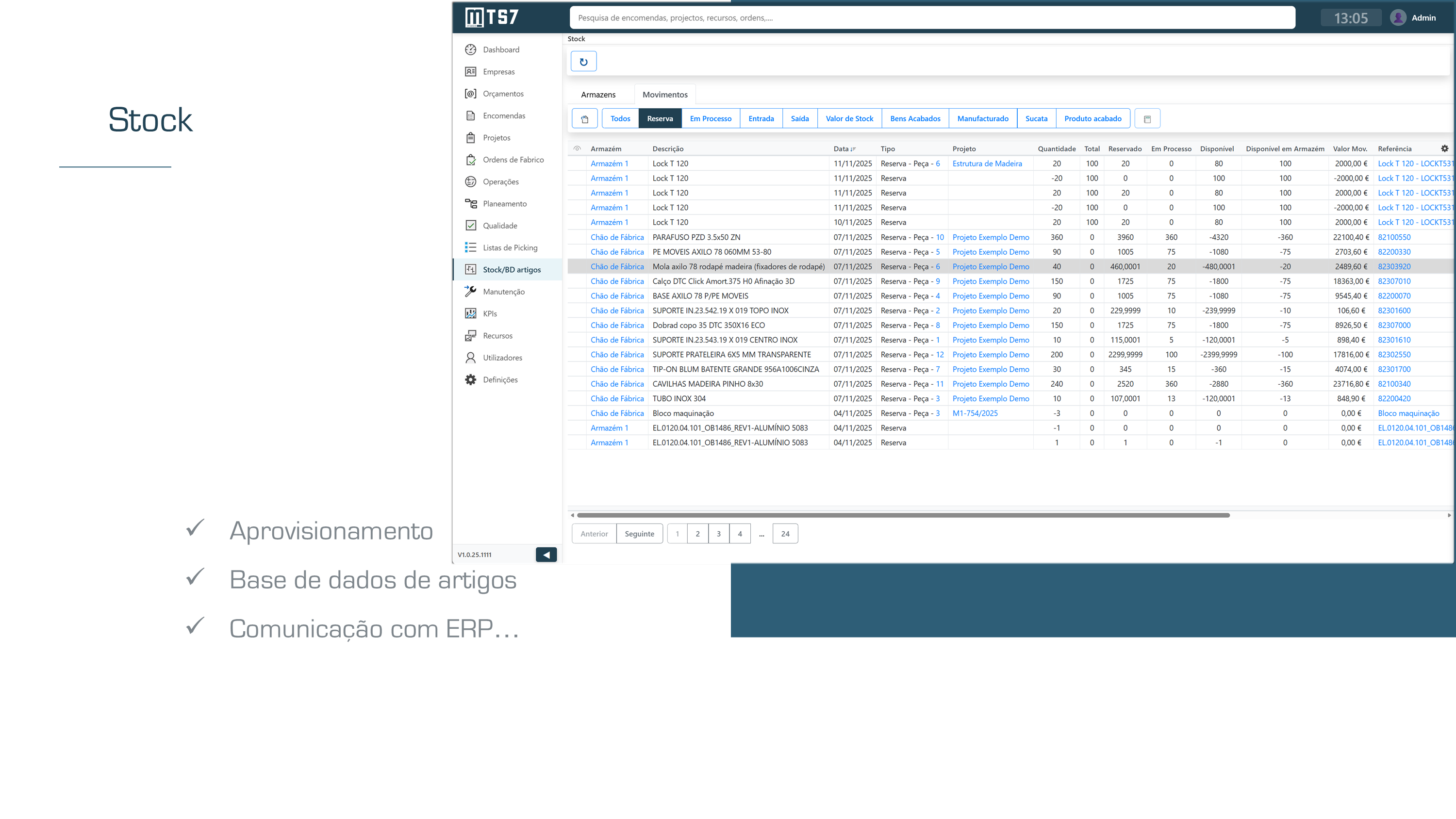This screenshot has width=1456, height=819.
Task: Click the export icon left of Todos
Action: tap(584, 119)
